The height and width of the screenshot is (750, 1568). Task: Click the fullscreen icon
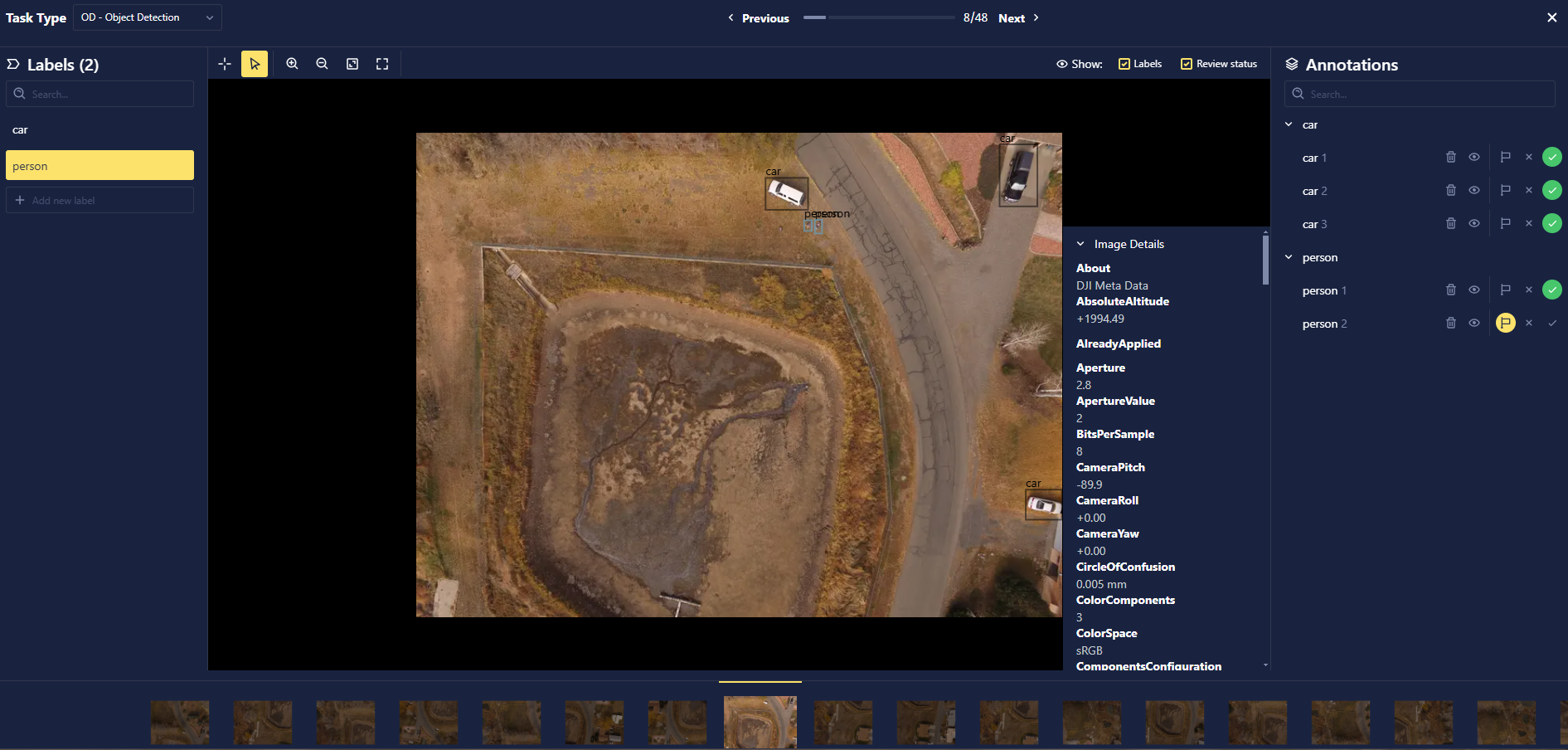[382, 64]
